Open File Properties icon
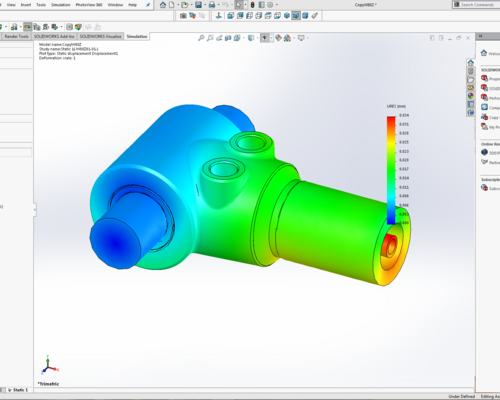500x400 pixels. coord(262,5)
